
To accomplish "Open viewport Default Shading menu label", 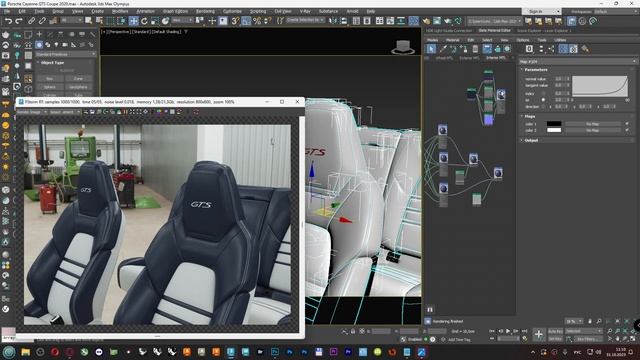I will tap(166, 32).
